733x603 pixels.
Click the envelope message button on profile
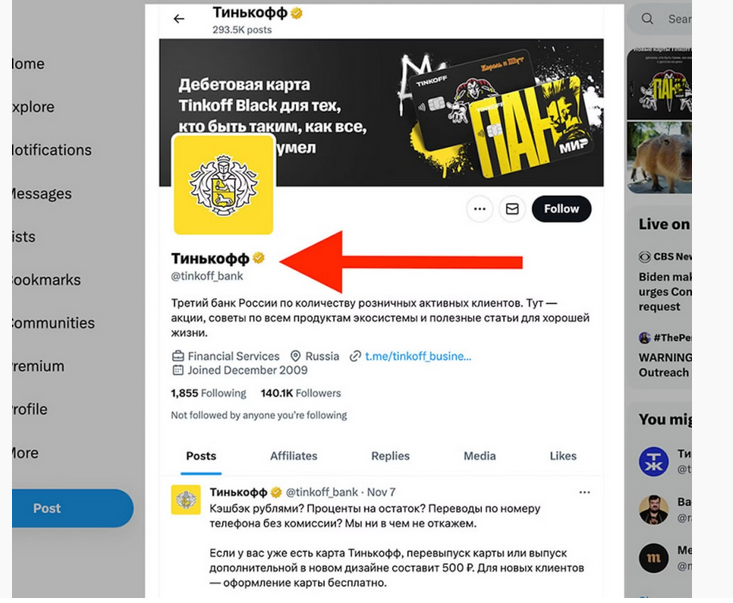point(513,209)
